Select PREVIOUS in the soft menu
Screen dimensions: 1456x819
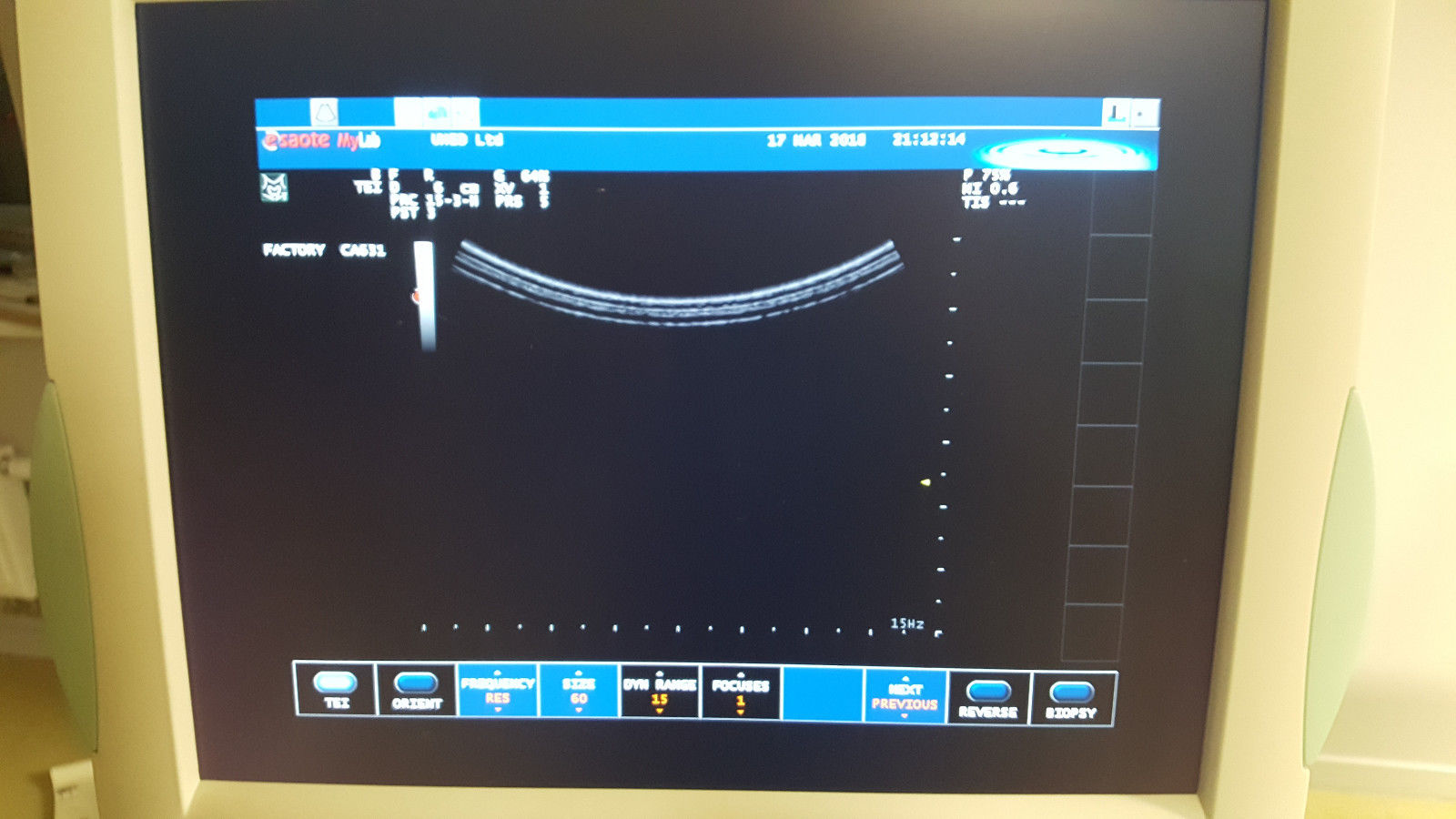pos(903,703)
